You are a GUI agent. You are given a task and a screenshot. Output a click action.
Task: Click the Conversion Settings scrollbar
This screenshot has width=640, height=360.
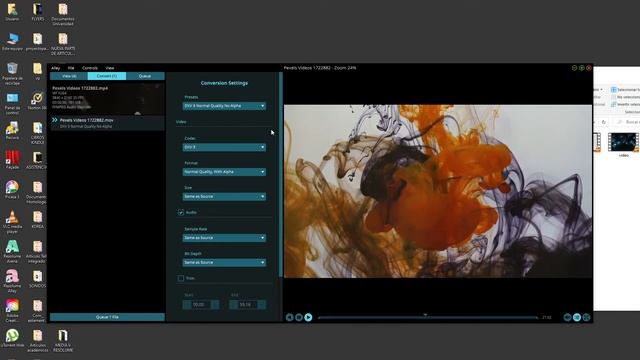pyautogui.click(x=280, y=175)
